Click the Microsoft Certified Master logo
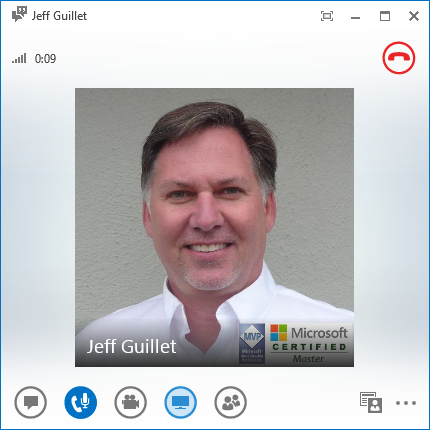This screenshot has height=430, width=430. tap(309, 343)
